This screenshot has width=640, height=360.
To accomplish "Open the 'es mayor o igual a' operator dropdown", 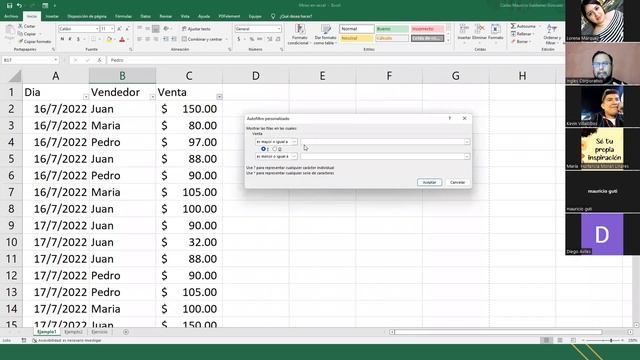I will pyautogui.click(x=294, y=142).
